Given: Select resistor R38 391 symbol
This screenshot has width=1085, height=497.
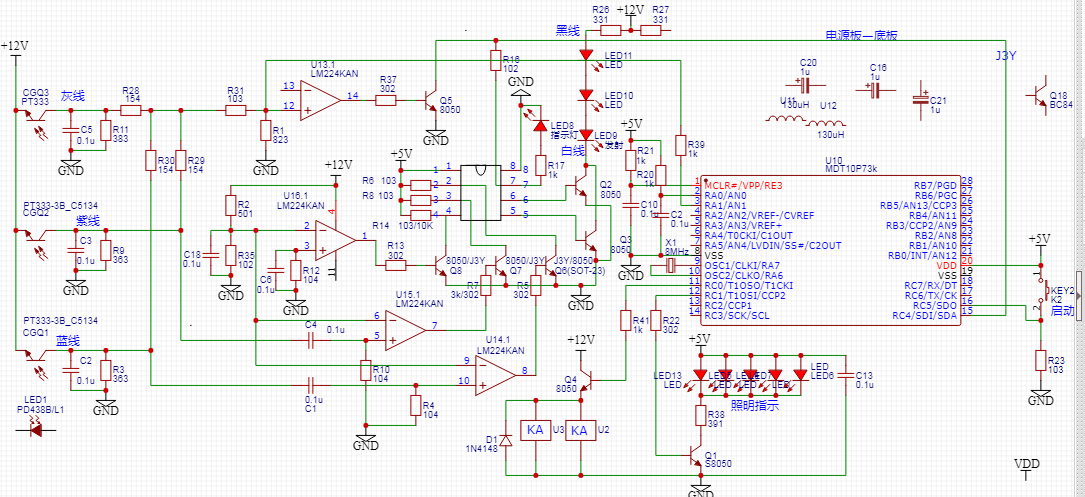Looking at the screenshot, I should [701, 415].
